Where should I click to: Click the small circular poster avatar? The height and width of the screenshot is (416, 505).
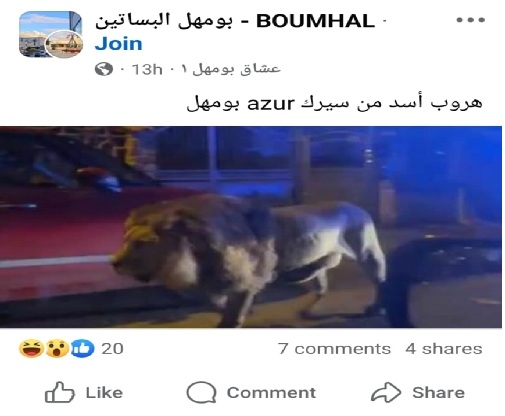pos(64,44)
